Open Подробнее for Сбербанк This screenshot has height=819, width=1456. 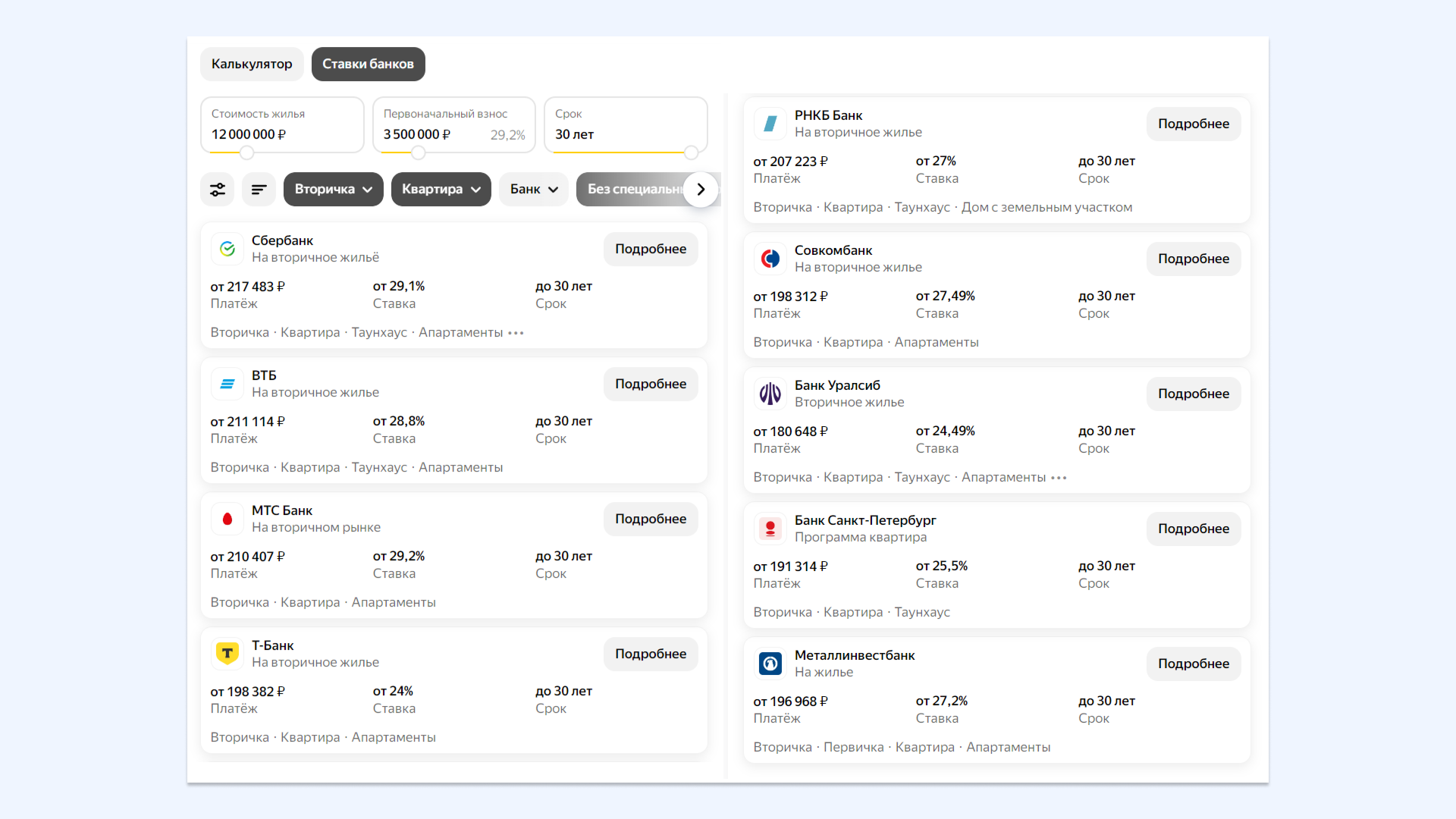651,249
